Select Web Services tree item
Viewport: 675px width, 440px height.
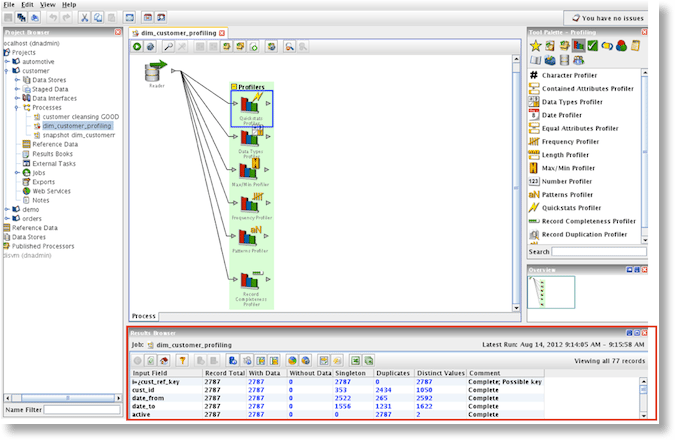coord(46,191)
